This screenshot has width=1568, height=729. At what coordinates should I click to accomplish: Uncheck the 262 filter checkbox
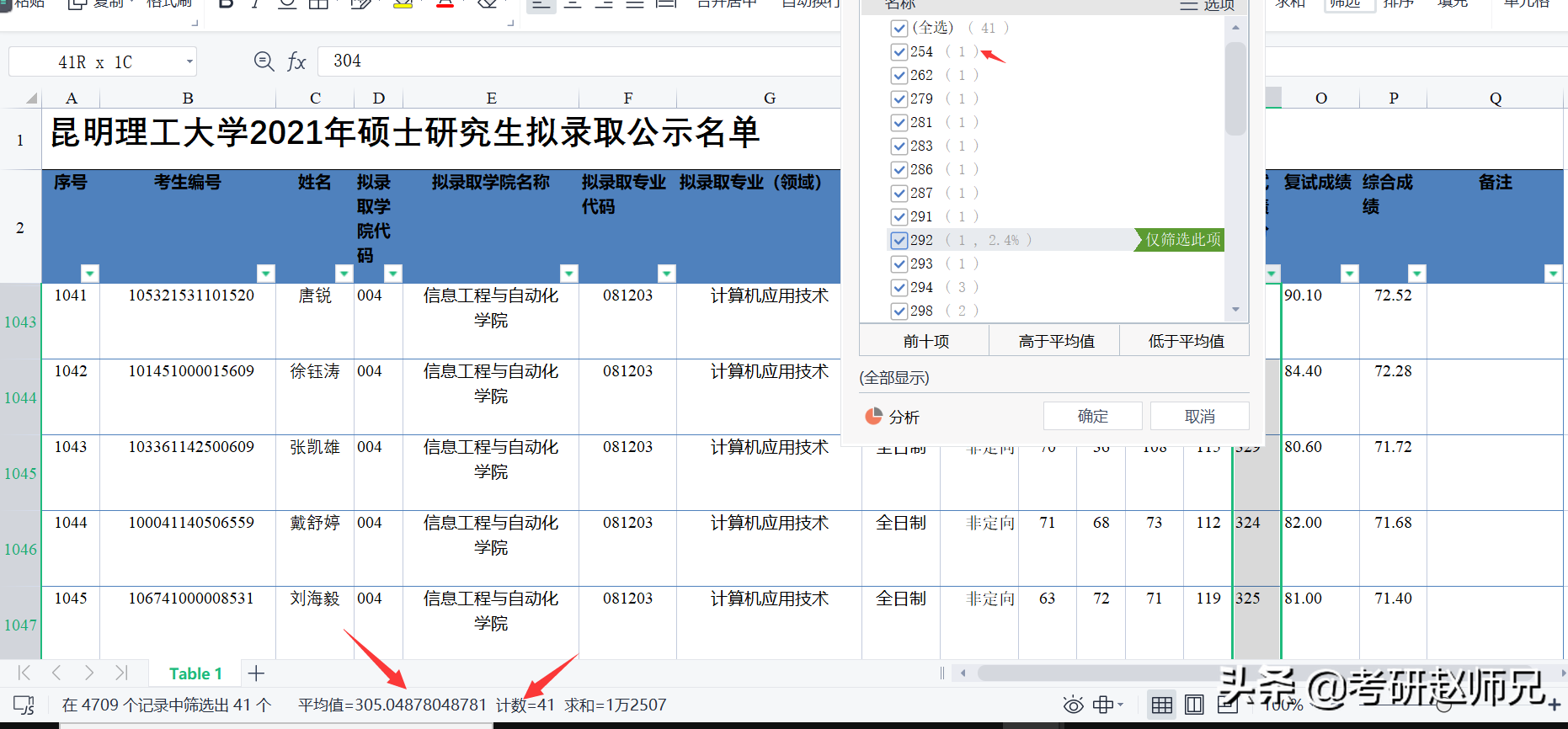899,75
